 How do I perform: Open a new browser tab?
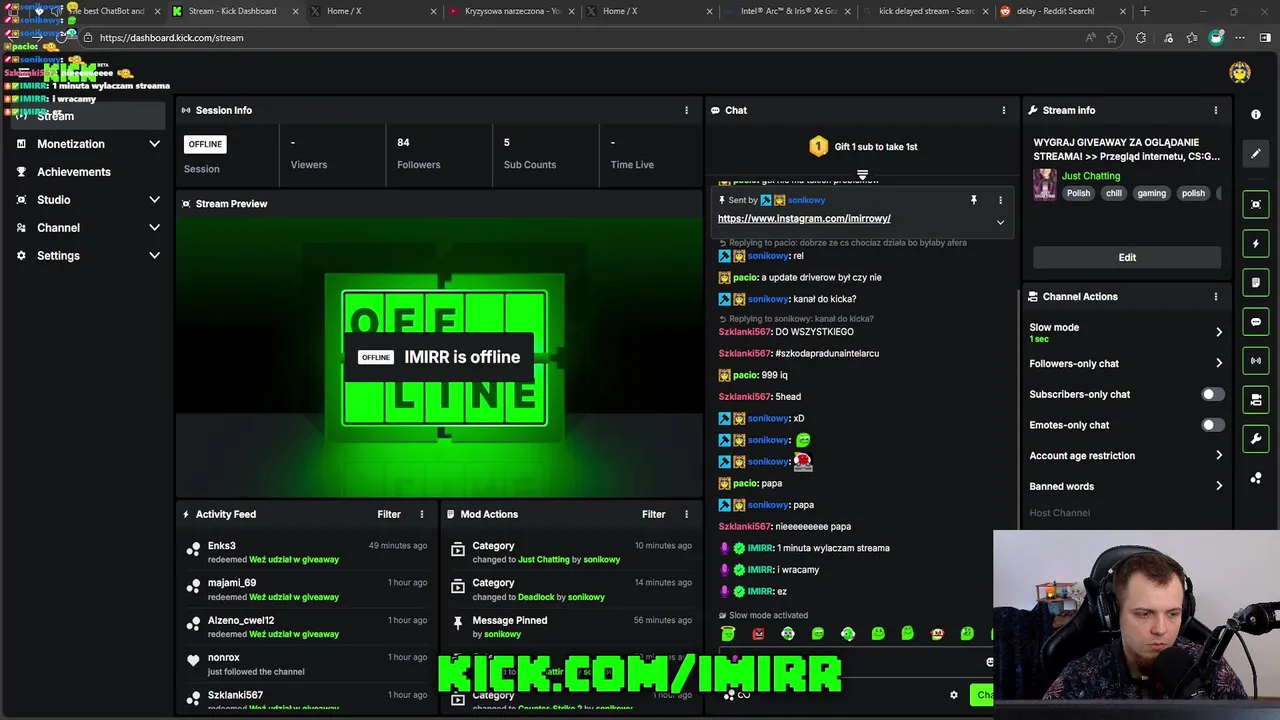coord(1145,11)
